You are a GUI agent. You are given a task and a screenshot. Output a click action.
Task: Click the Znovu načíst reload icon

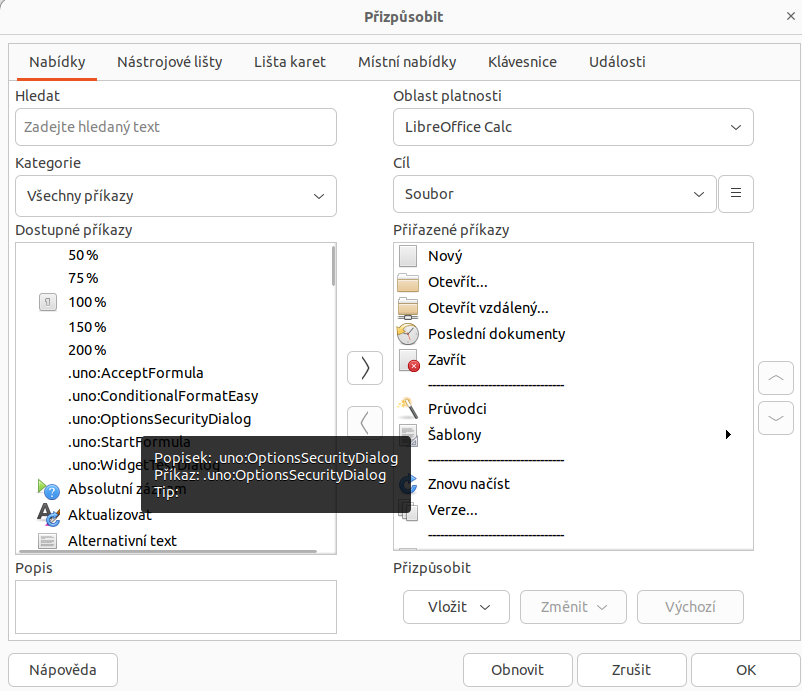click(408, 484)
